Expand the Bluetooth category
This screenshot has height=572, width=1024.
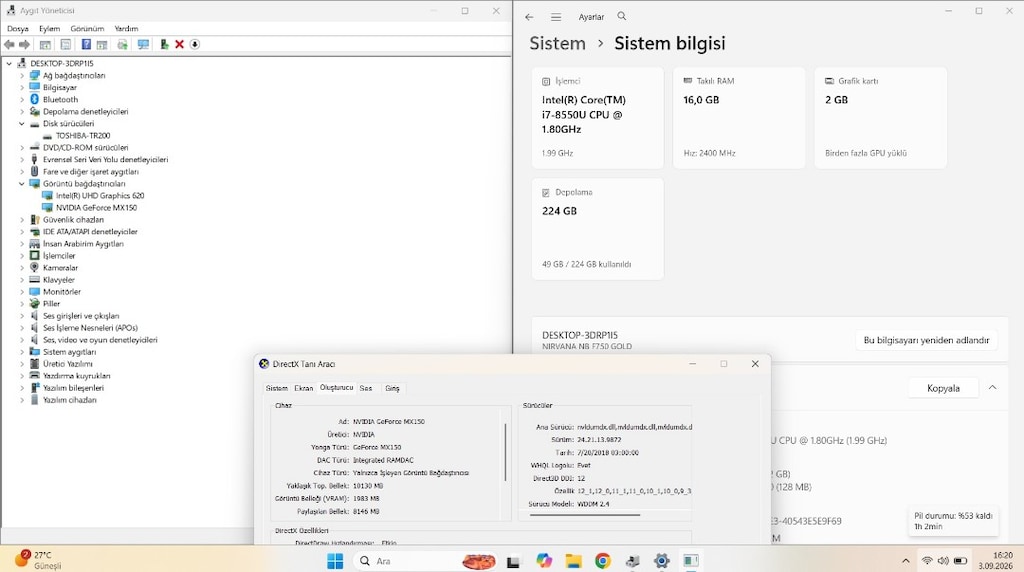pyautogui.click(x=22, y=99)
